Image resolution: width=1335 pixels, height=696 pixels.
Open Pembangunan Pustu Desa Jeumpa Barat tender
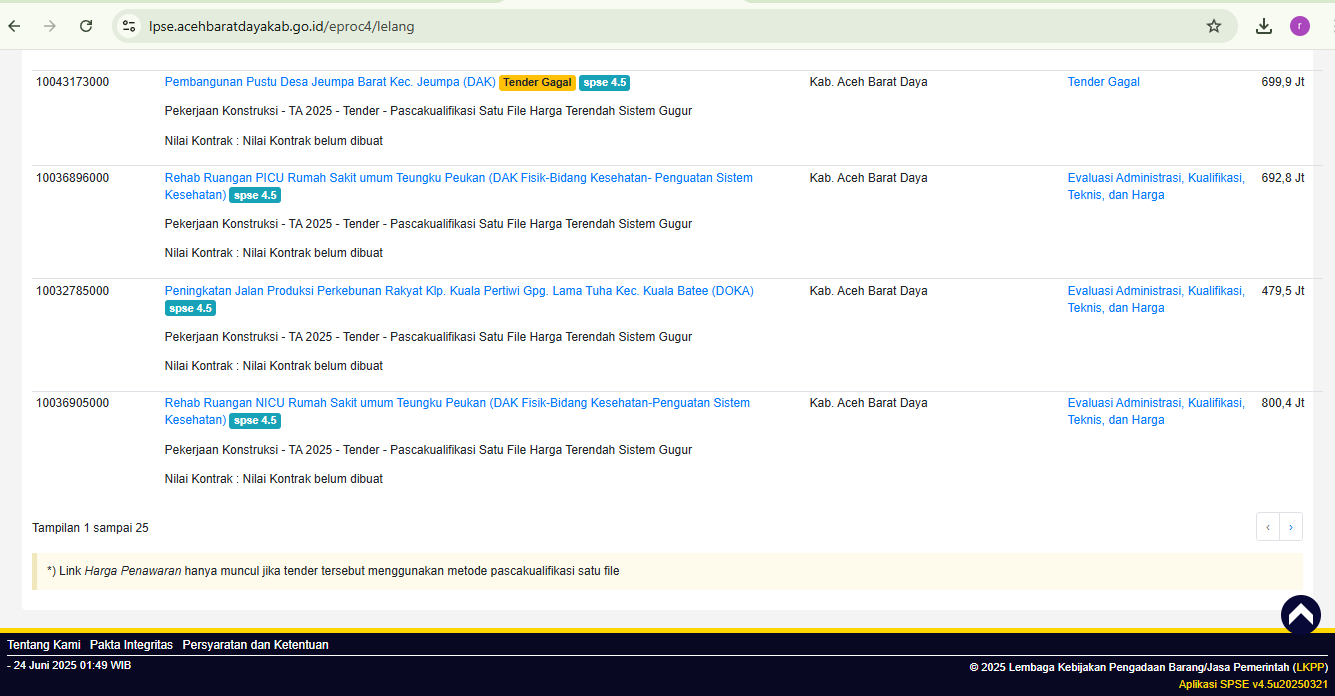[330, 82]
